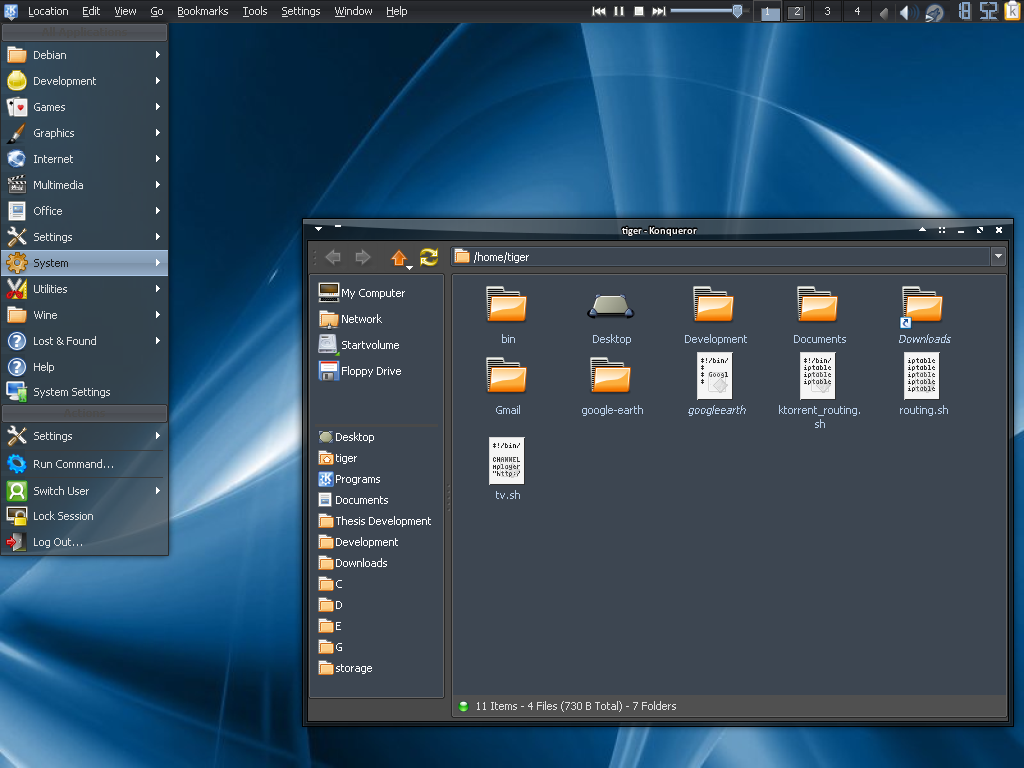Choose Lock Session in the menu
Viewport: 1024px width, 768px height.
(x=84, y=516)
